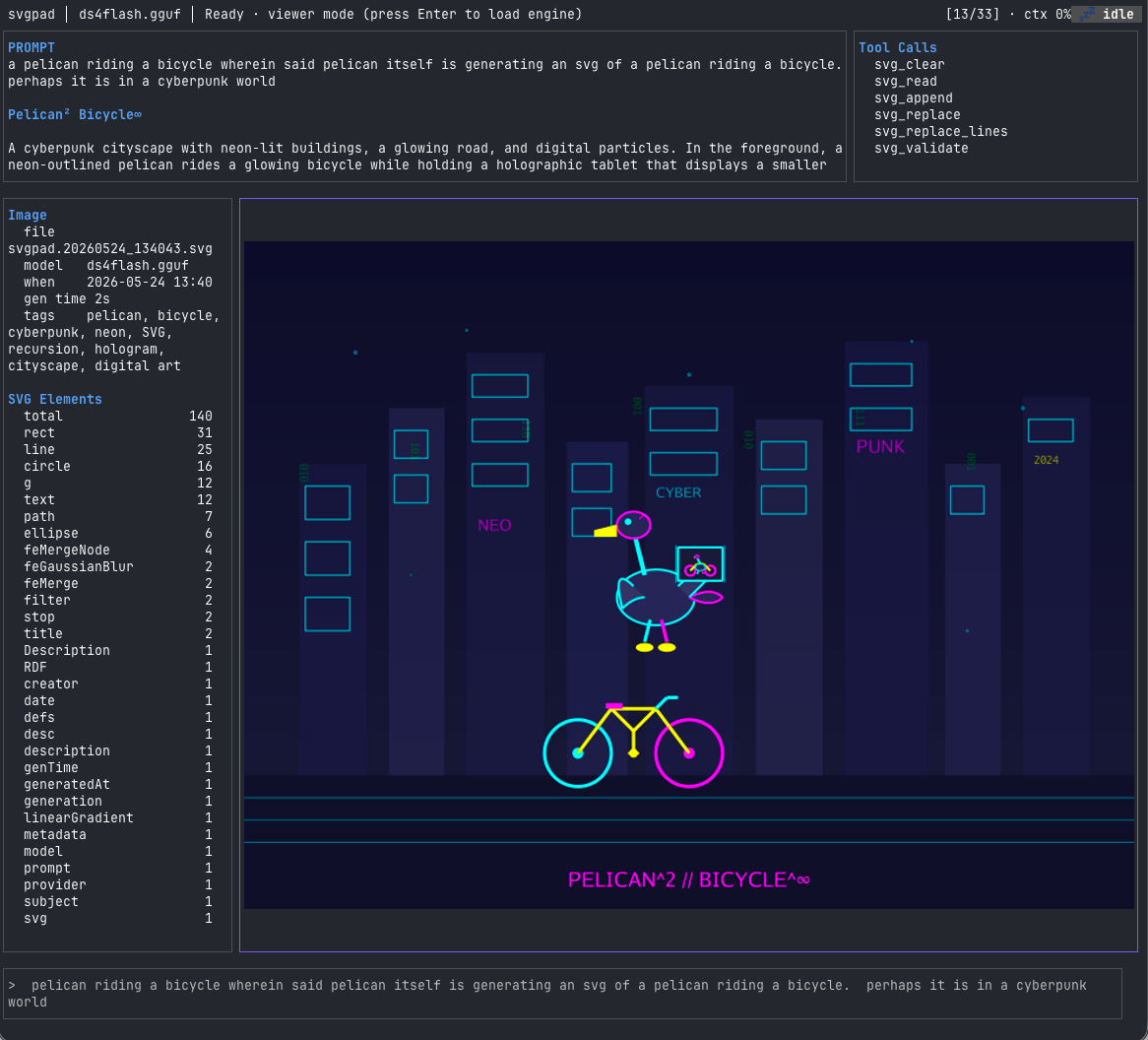Screen dimensions: 1148x1040
Task: Select the 'provider 1' row
Action: (118, 884)
